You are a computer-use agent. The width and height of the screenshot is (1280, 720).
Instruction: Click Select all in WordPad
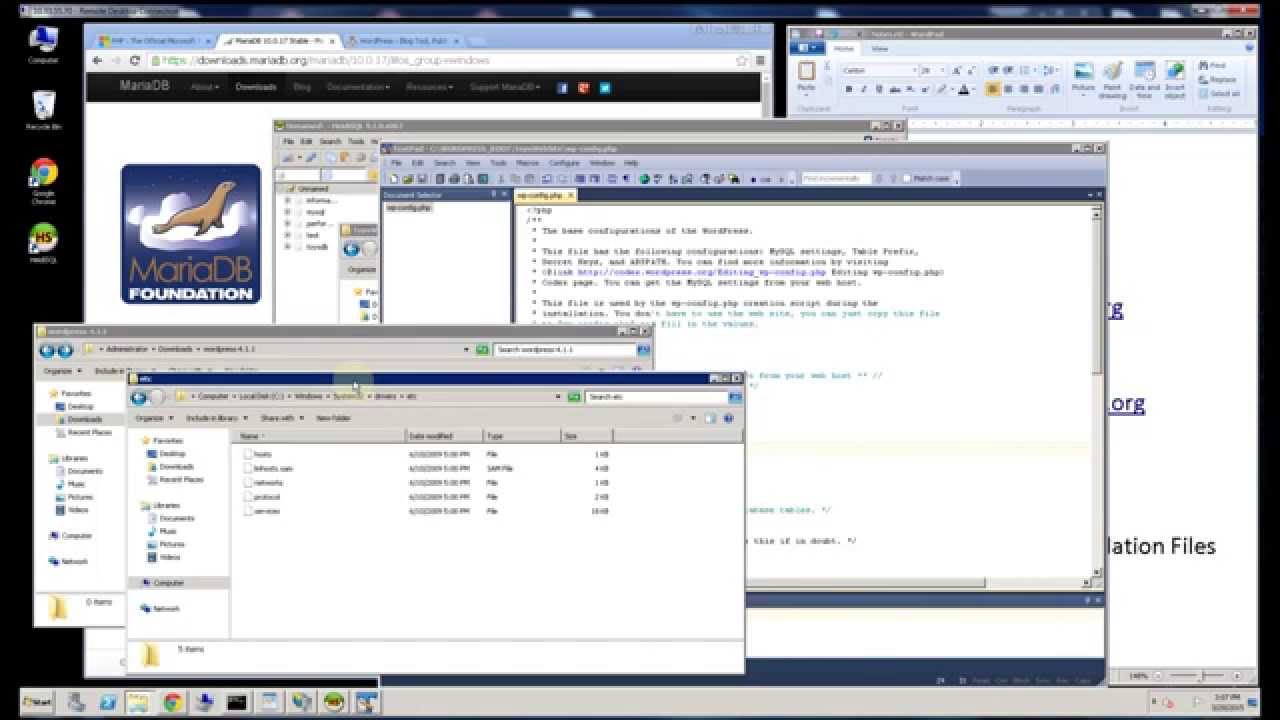1219,94
